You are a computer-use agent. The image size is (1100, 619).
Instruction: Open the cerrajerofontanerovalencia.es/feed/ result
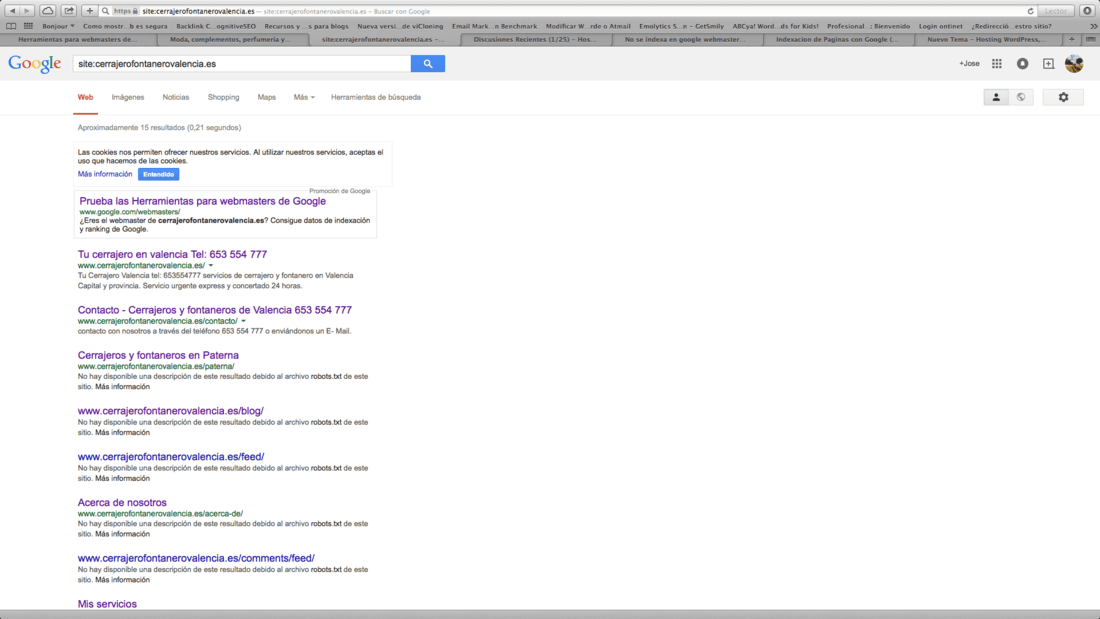click(x=170, y=457)
